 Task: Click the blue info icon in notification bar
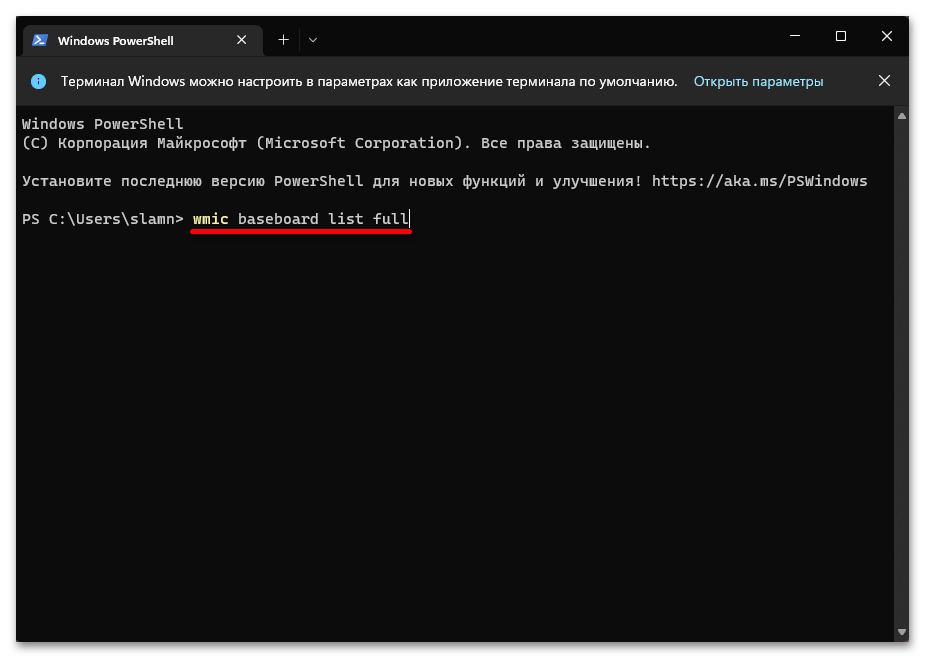tap(38, 81)
